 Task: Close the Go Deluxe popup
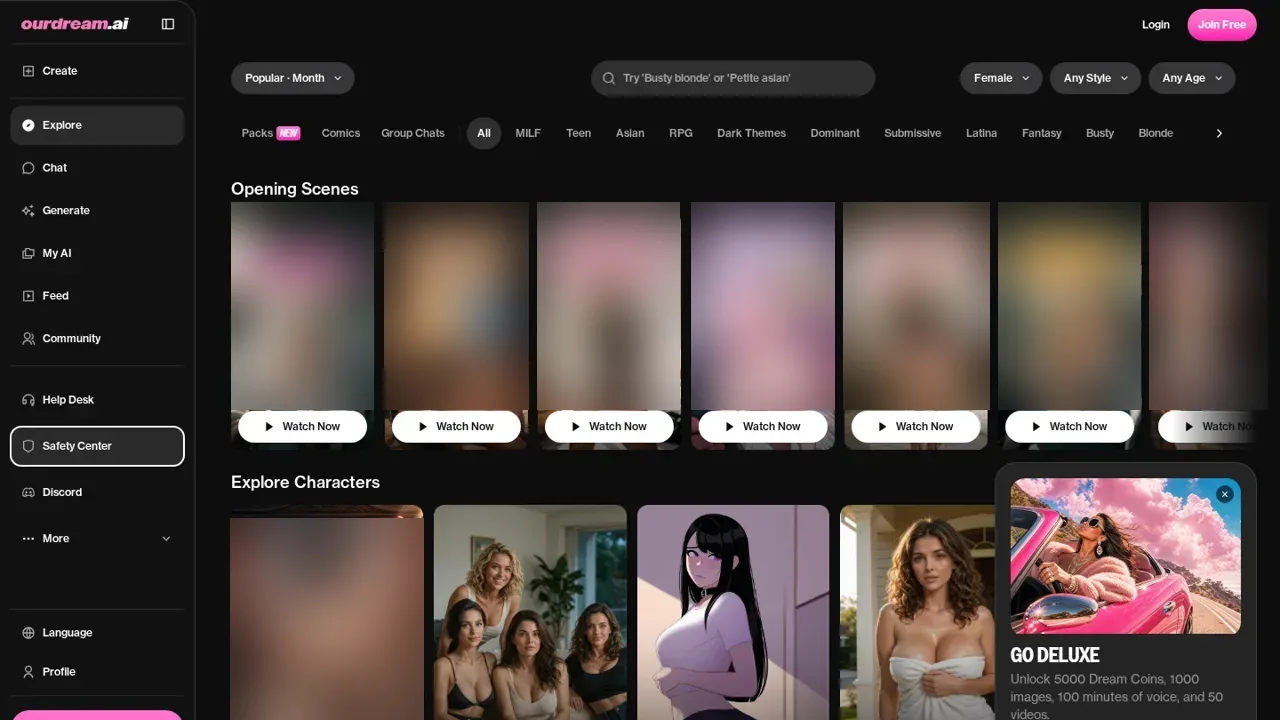(x=1225, y=494)
